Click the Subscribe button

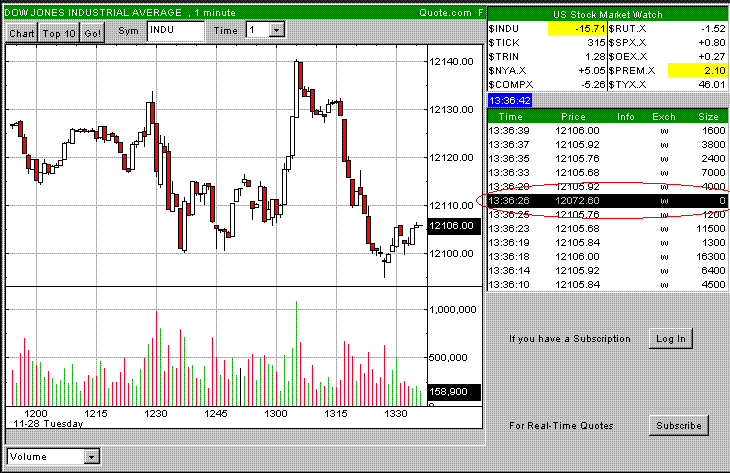tap(679, 426)
